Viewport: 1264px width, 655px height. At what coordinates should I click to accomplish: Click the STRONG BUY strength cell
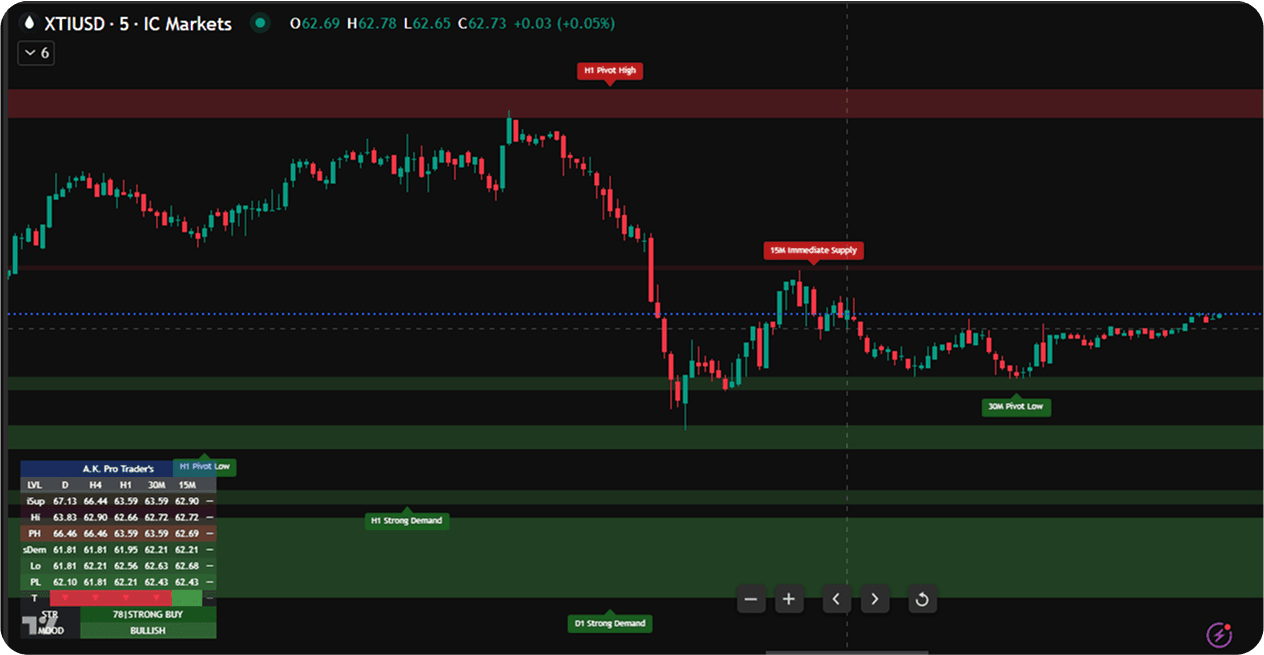pyautogui.click(x=147, y=614)
